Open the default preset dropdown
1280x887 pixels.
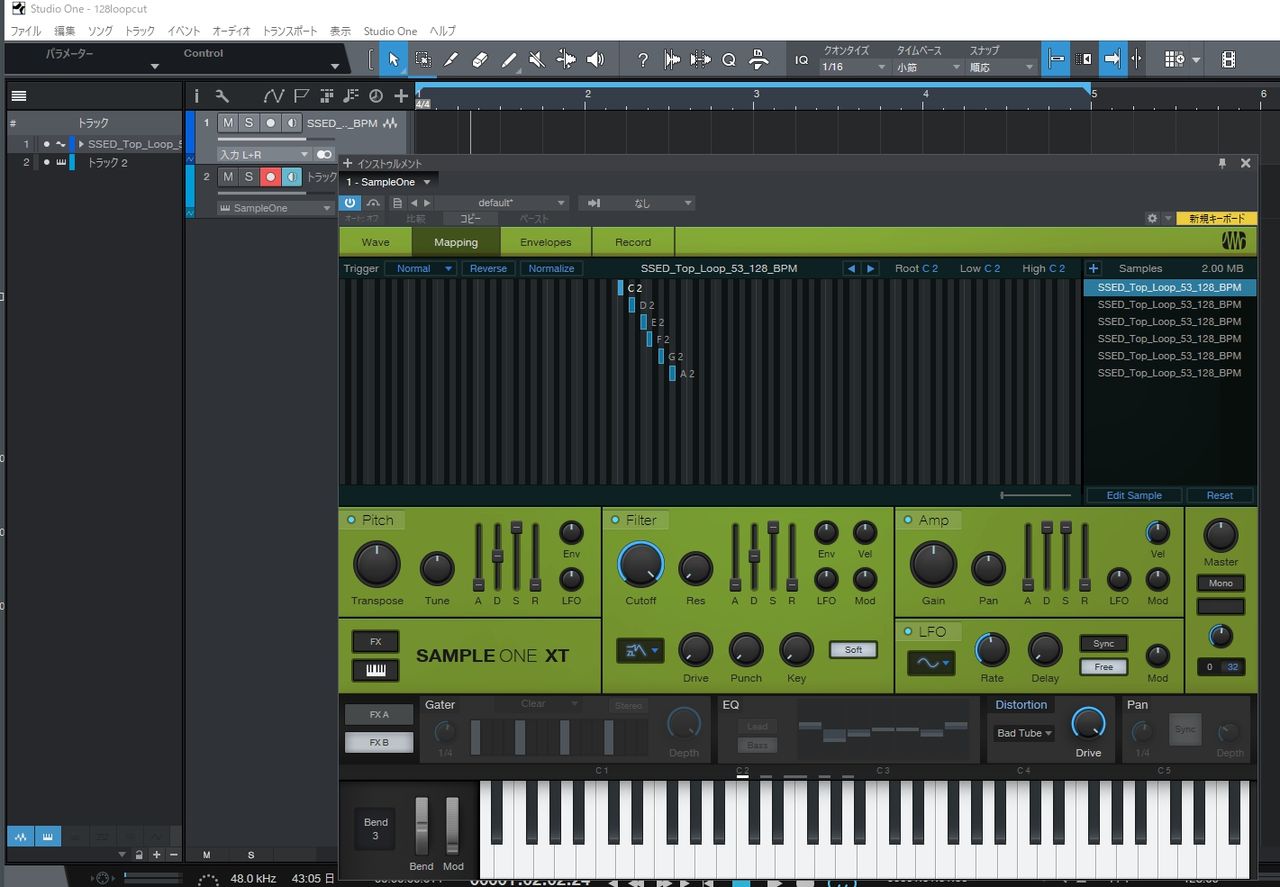pos(502,203)
